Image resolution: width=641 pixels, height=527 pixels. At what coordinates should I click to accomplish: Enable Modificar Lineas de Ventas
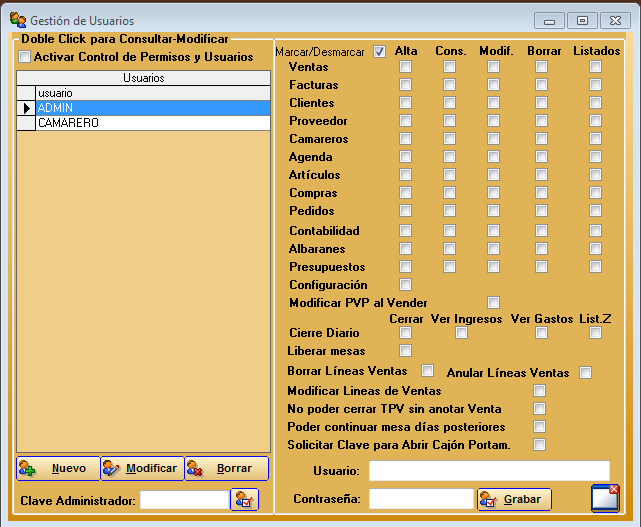click(x=539, y=390)
